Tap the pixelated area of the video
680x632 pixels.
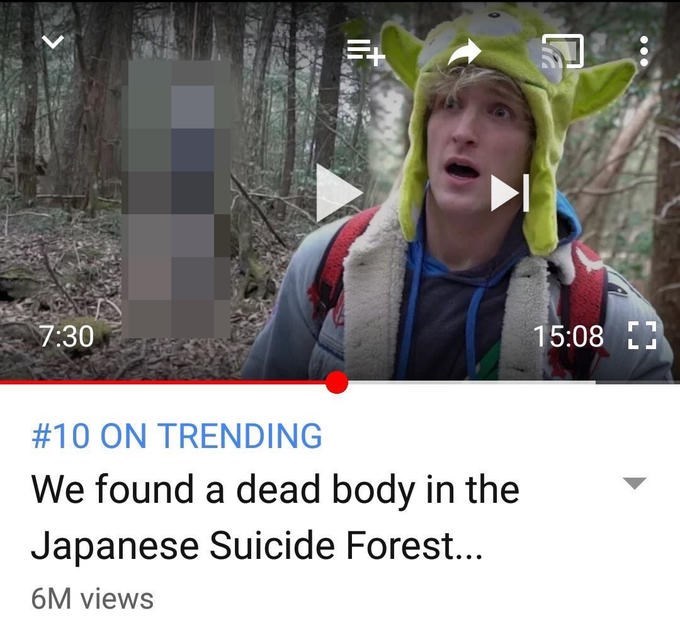(x=176, y=199)
